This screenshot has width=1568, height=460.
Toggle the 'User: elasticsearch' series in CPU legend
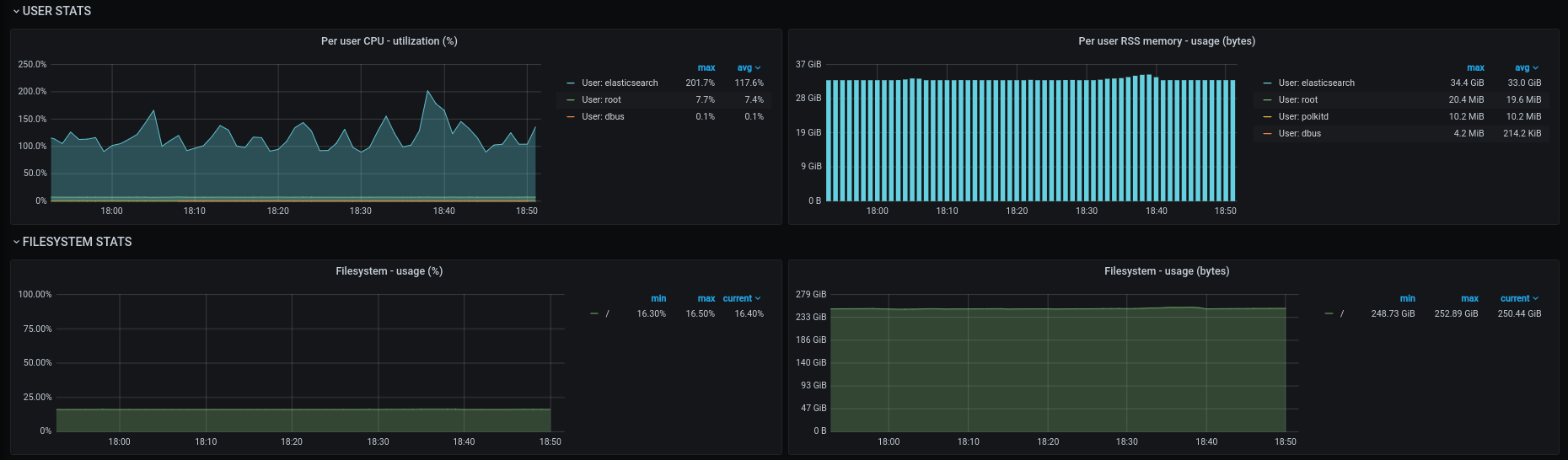[x=620, y=83]
